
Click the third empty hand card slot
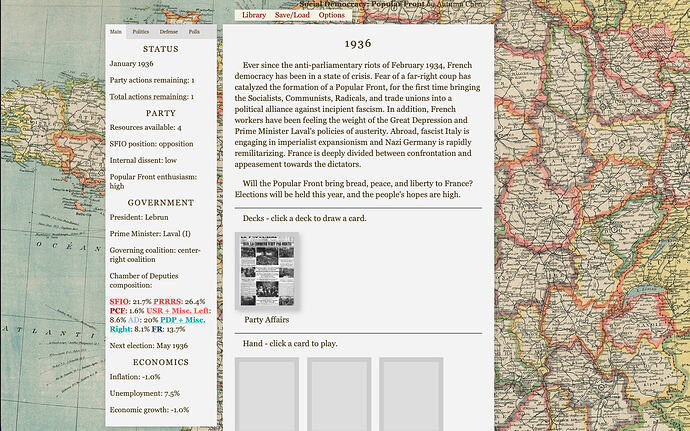click(x=411, y=393)
